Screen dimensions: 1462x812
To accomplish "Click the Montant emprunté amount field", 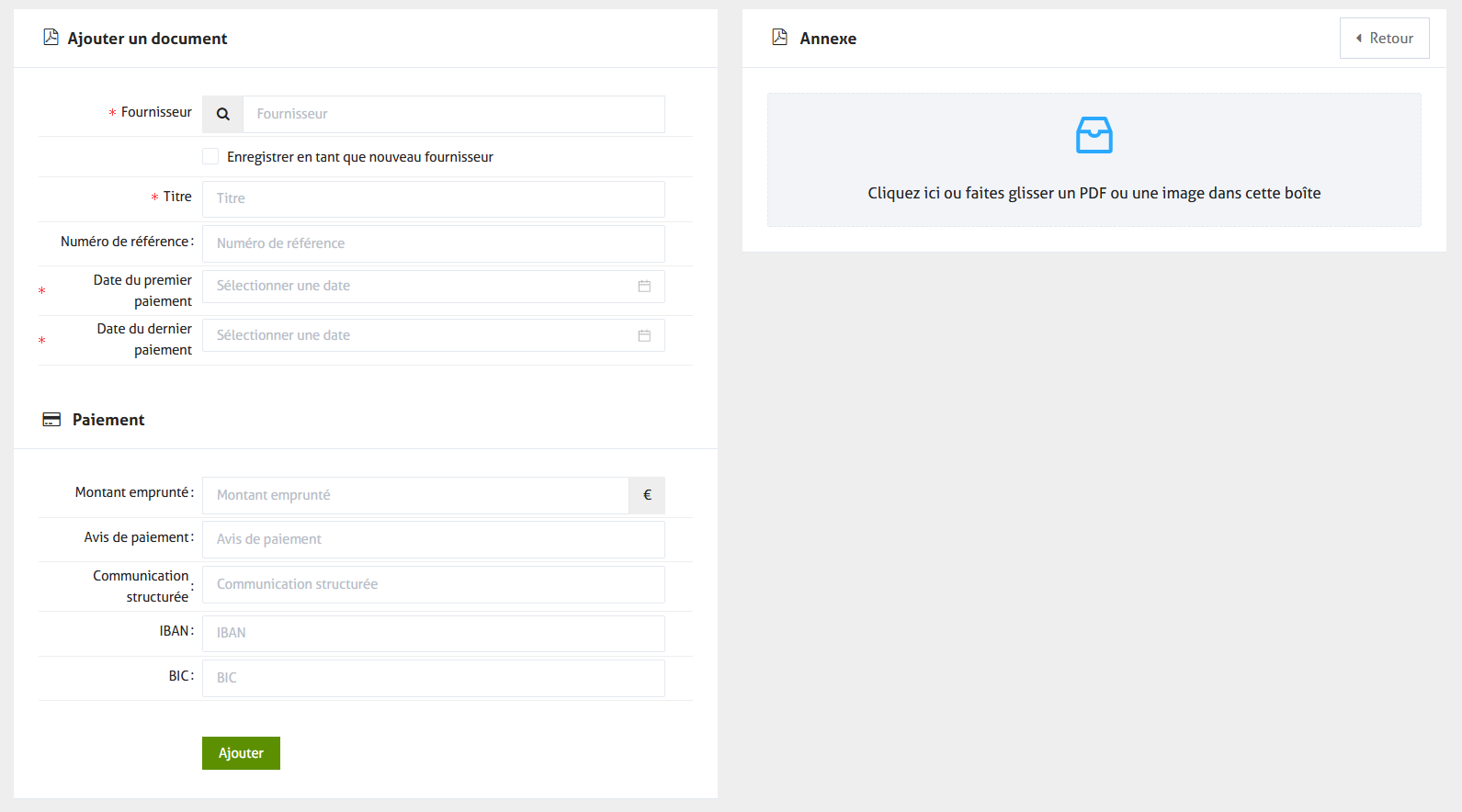I will pos(415,495).
